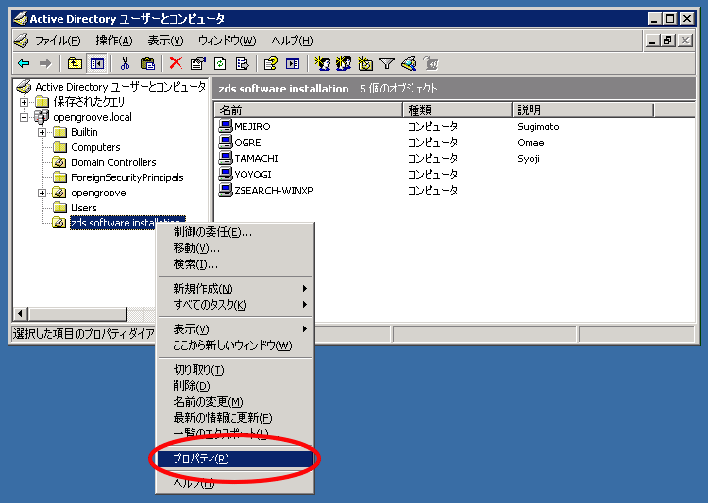Viewport: 708px width, 503px height.
Task: Minimize the inner MMC child window
Action: (652, 41)
